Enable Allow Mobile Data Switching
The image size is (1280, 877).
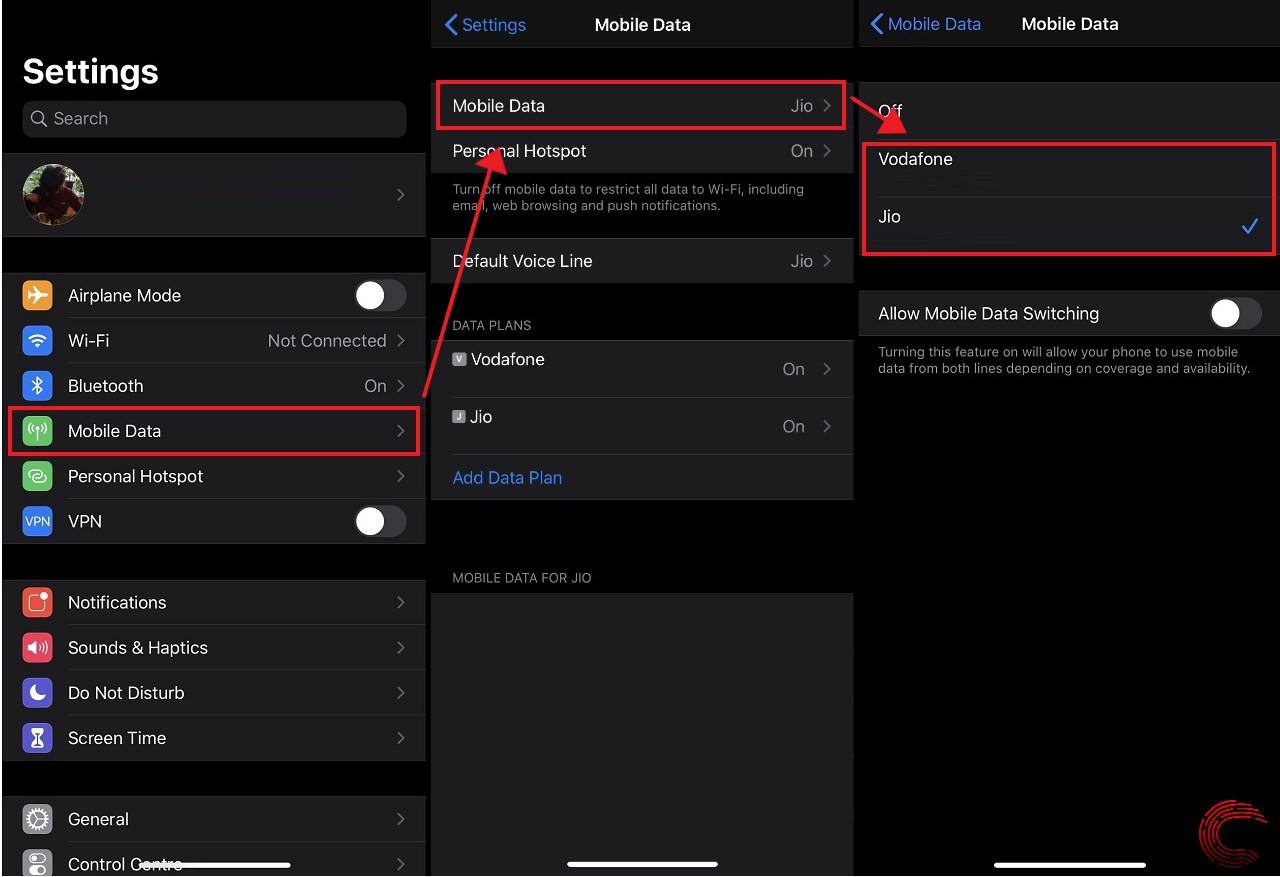(1234, 313)
